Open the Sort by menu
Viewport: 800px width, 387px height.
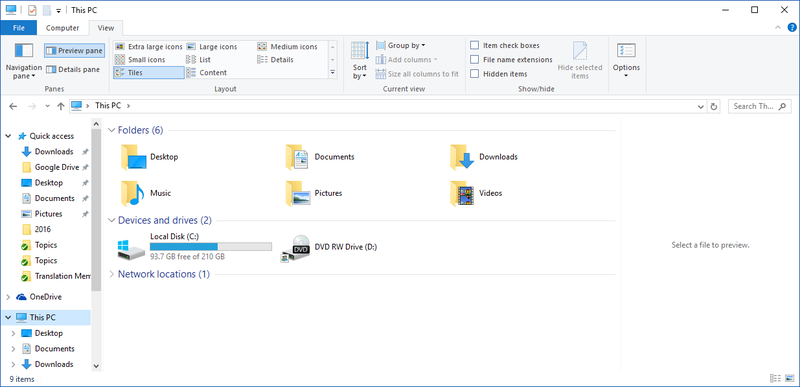360,61
